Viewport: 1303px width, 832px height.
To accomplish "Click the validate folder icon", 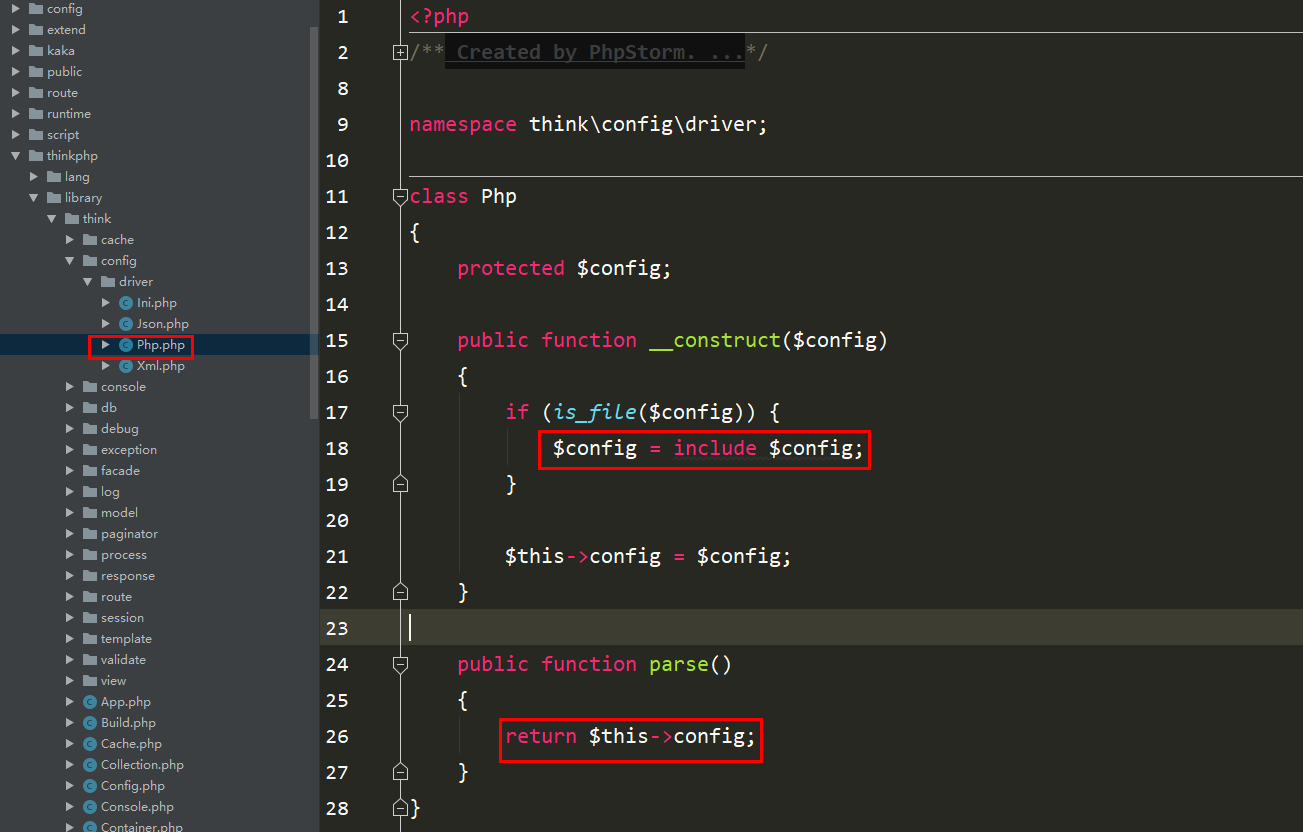I will (90, 660).
